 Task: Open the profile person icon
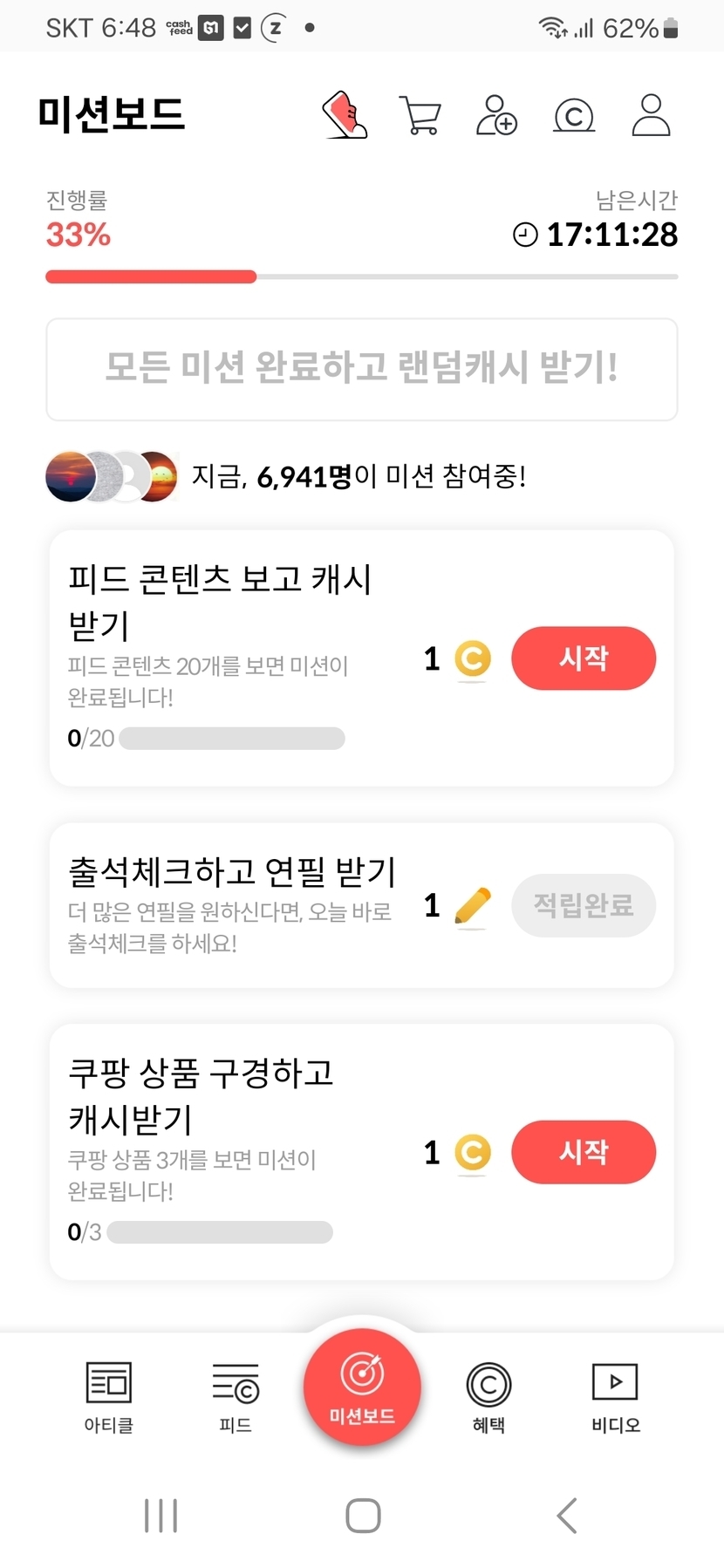coord(651,115)
